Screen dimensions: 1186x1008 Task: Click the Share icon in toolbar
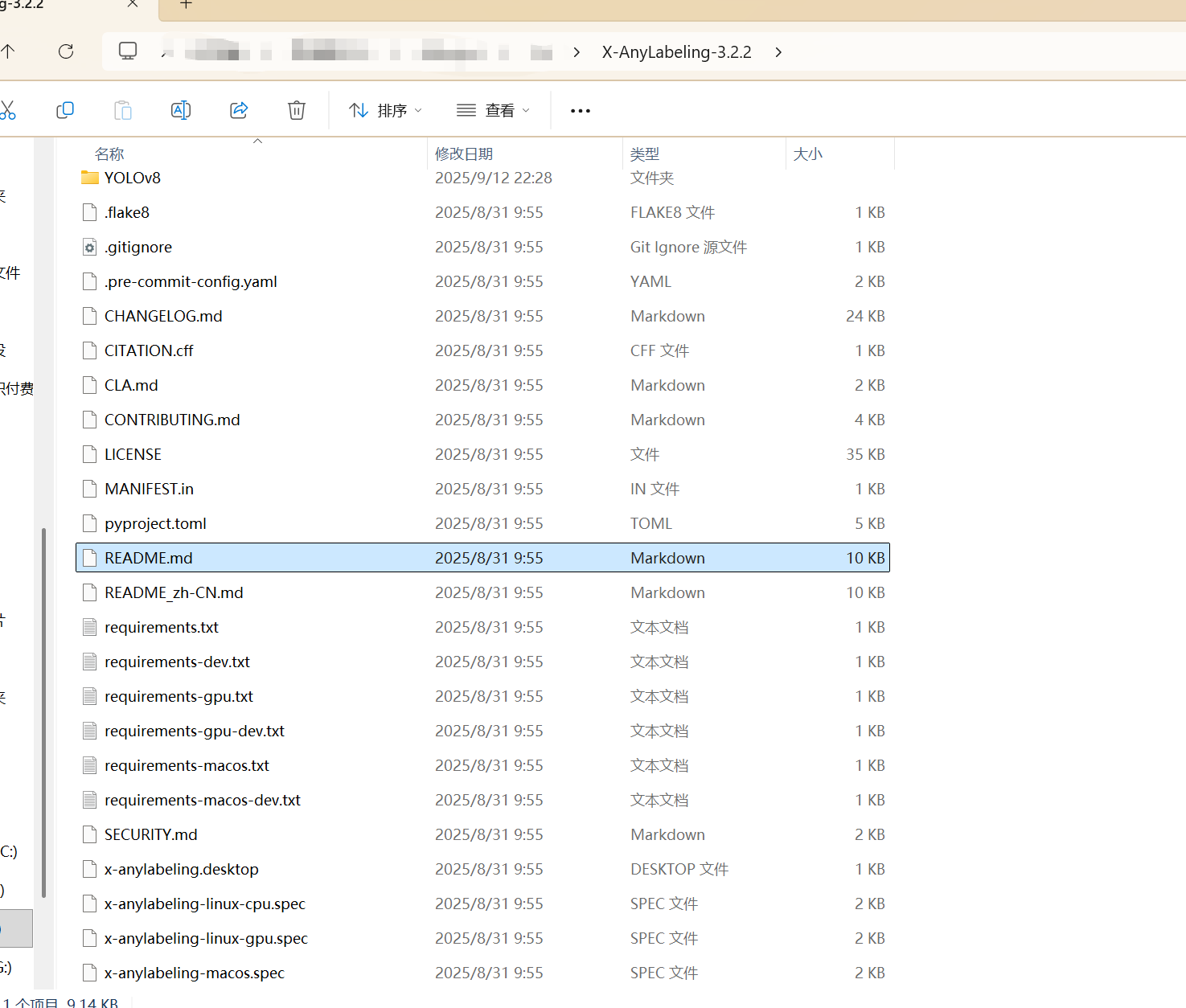click(x=239, y=110)
